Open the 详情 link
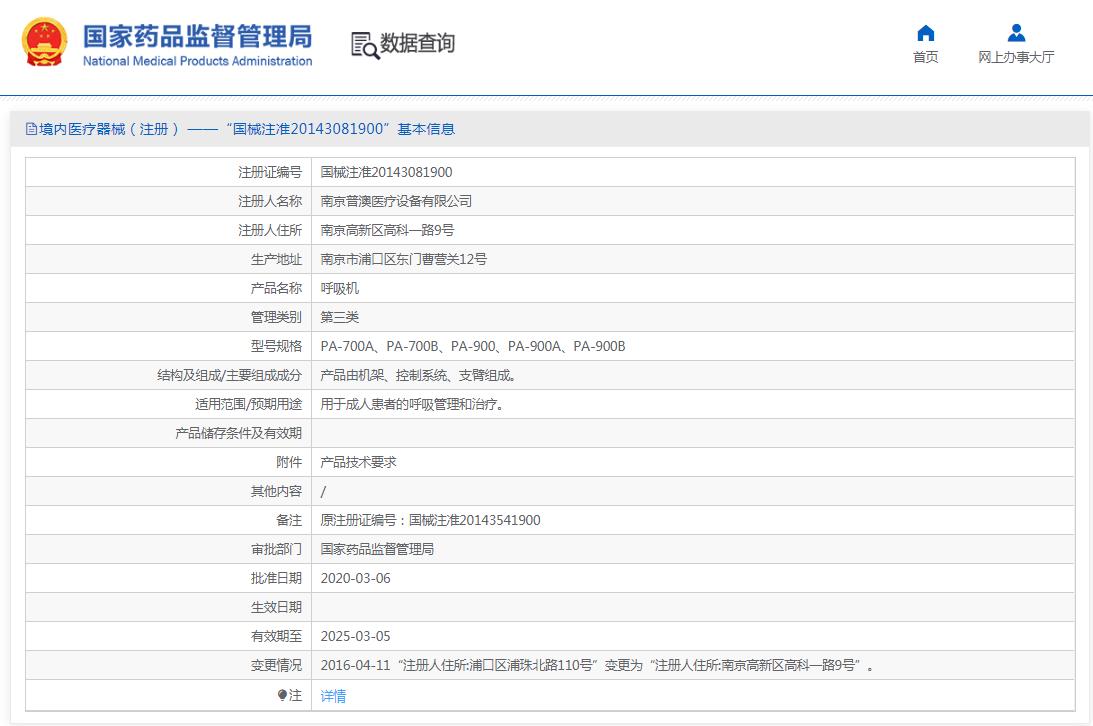The image size is (1093, 726). pos(333,695)
